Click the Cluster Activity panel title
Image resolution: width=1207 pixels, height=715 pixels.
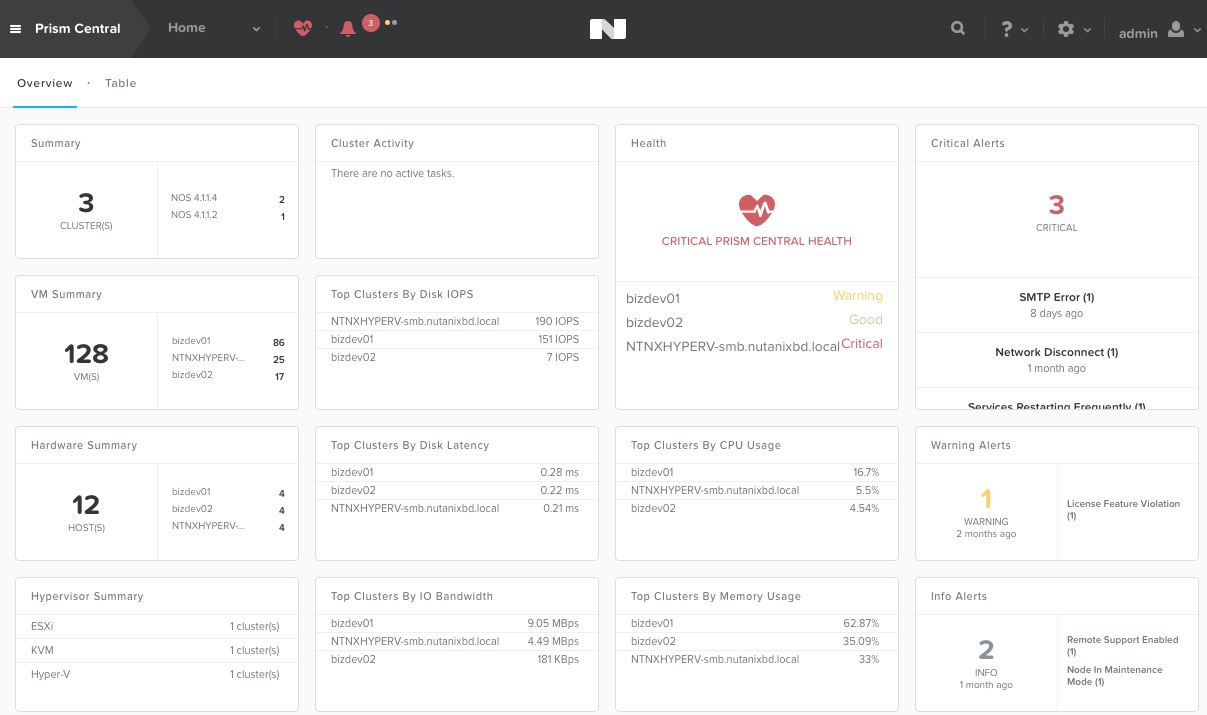(372, 143)
